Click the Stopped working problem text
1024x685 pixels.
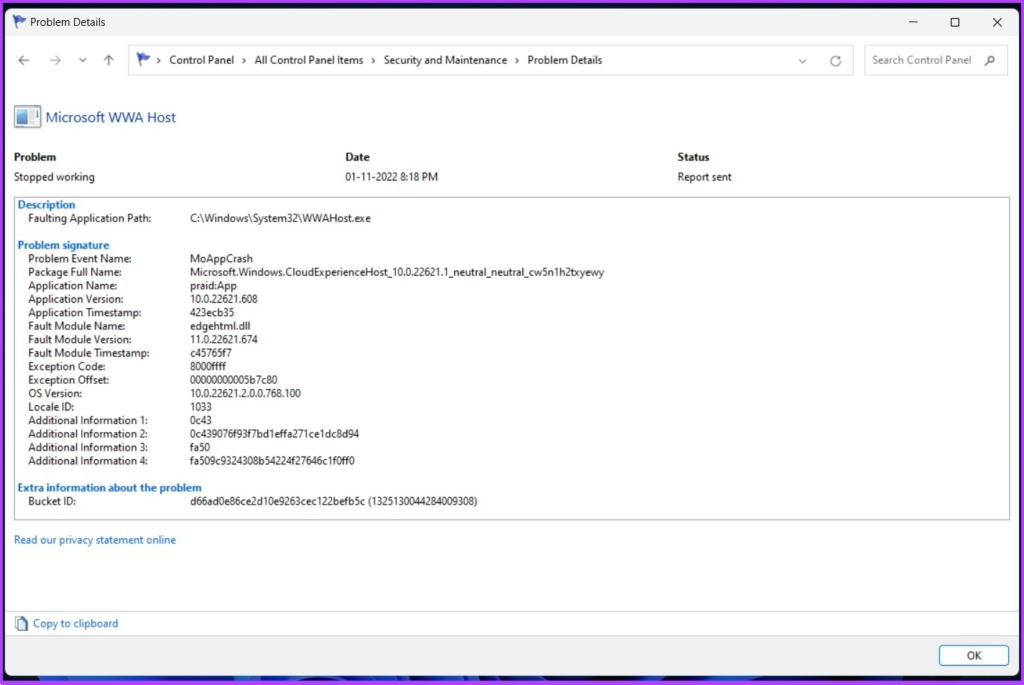point(54,177)
